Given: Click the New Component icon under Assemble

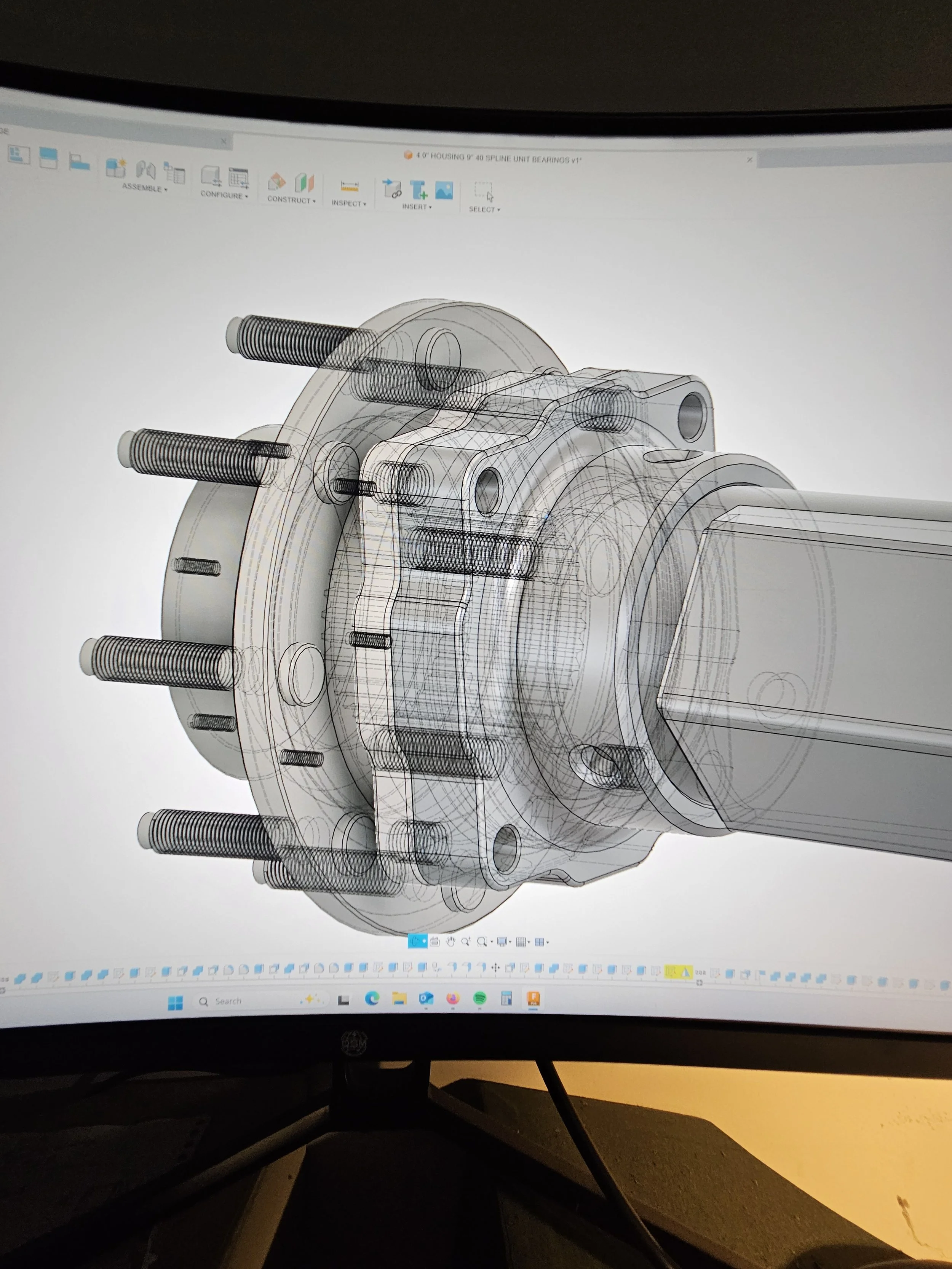Looking at the screenshot, I should point(116,168).
